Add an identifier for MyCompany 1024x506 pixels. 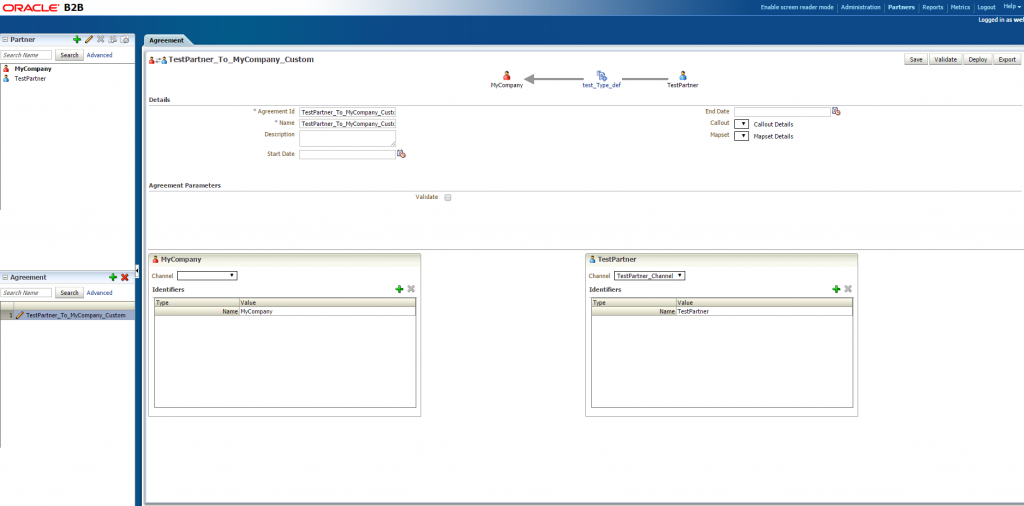399,289
